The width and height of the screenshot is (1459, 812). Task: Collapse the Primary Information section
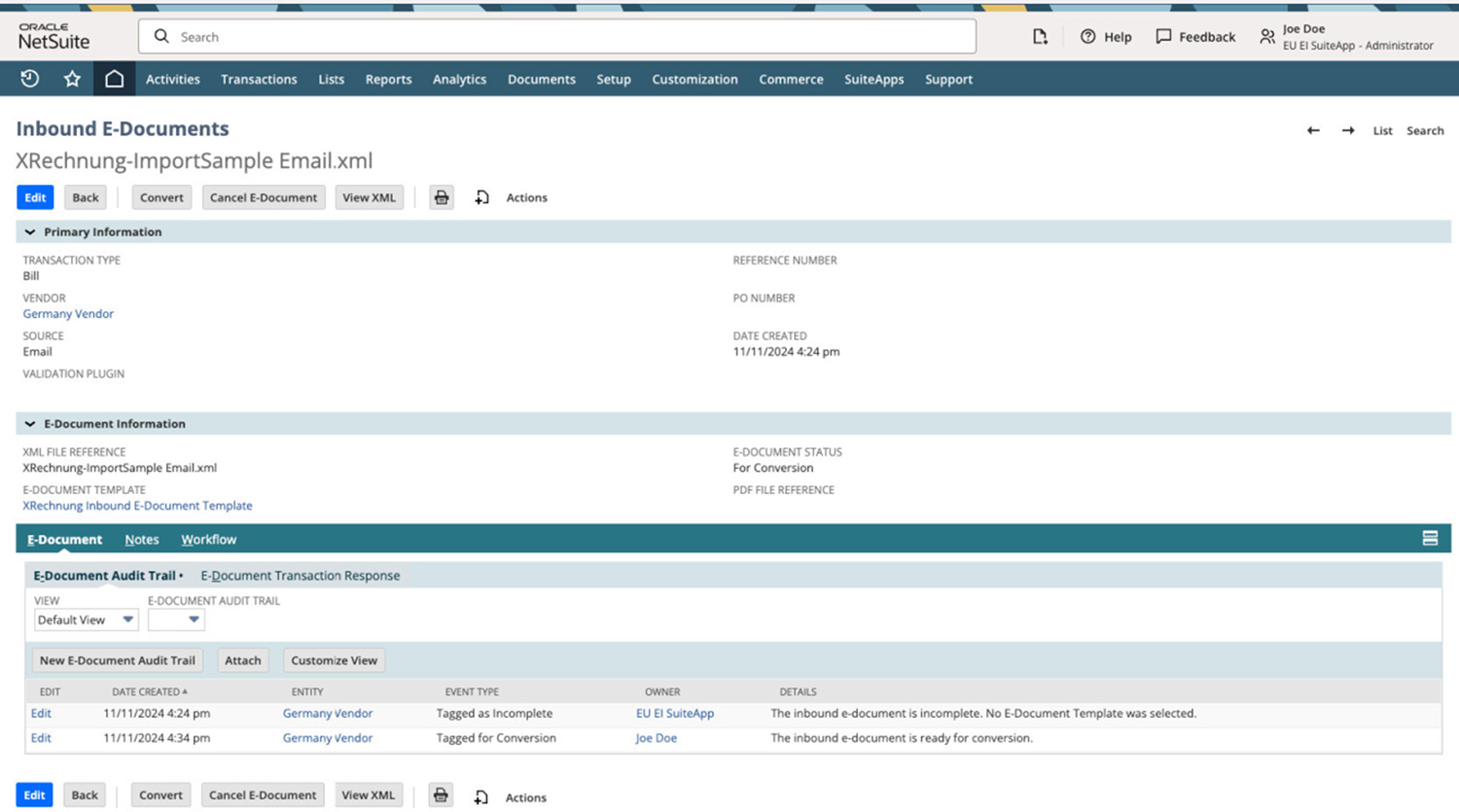30,231
